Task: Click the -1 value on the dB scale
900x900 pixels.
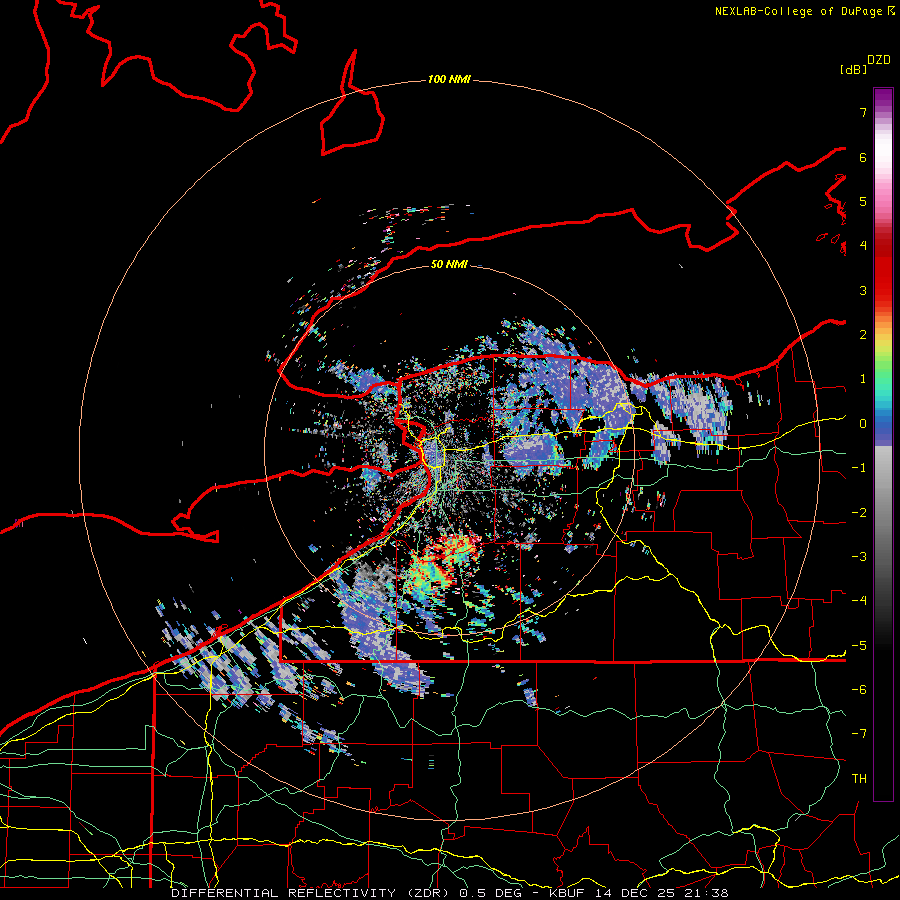Action: 859,468
